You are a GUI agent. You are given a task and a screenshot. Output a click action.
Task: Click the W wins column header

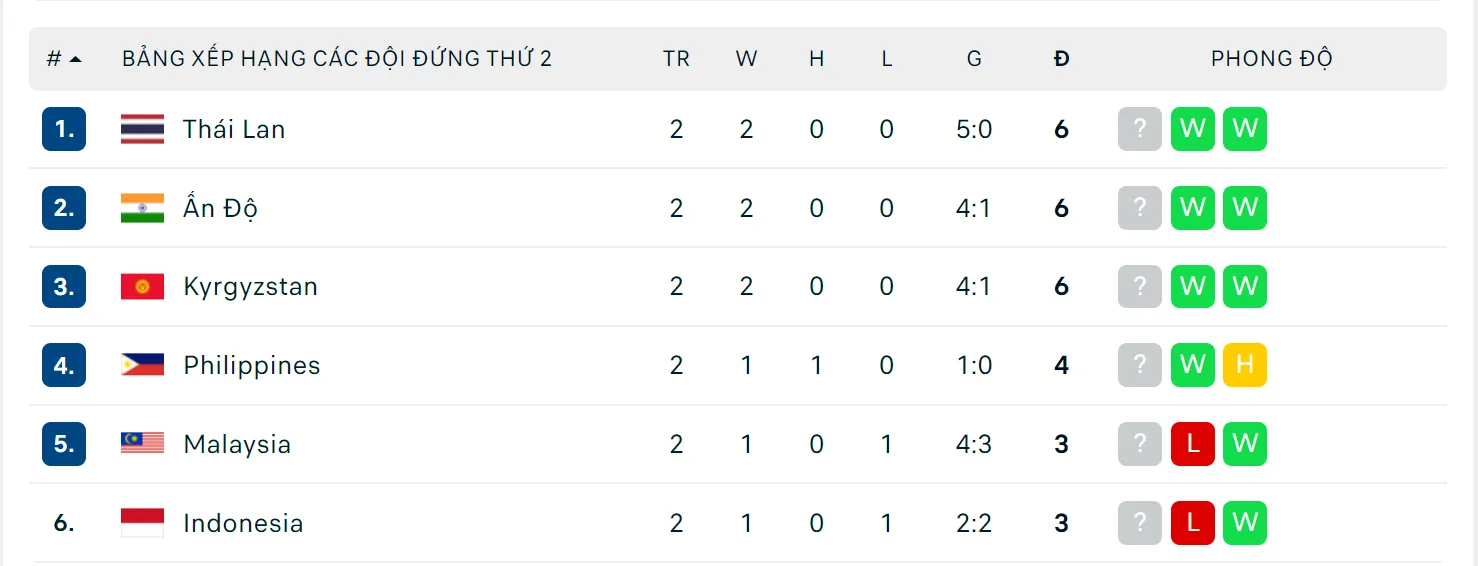pyautogui.click(x=746, y=59)
